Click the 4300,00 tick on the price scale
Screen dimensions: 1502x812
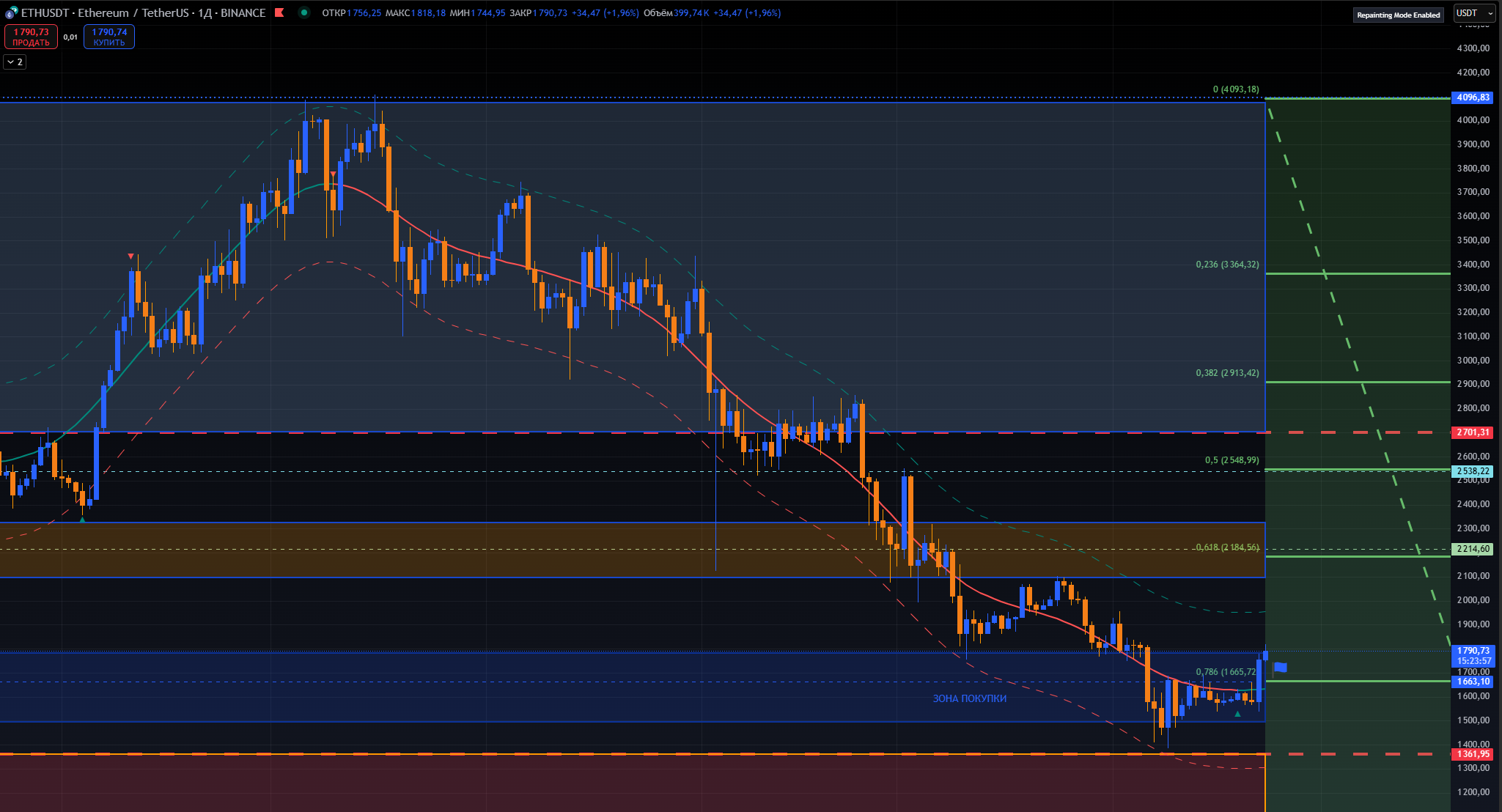tap(1473, 48)
